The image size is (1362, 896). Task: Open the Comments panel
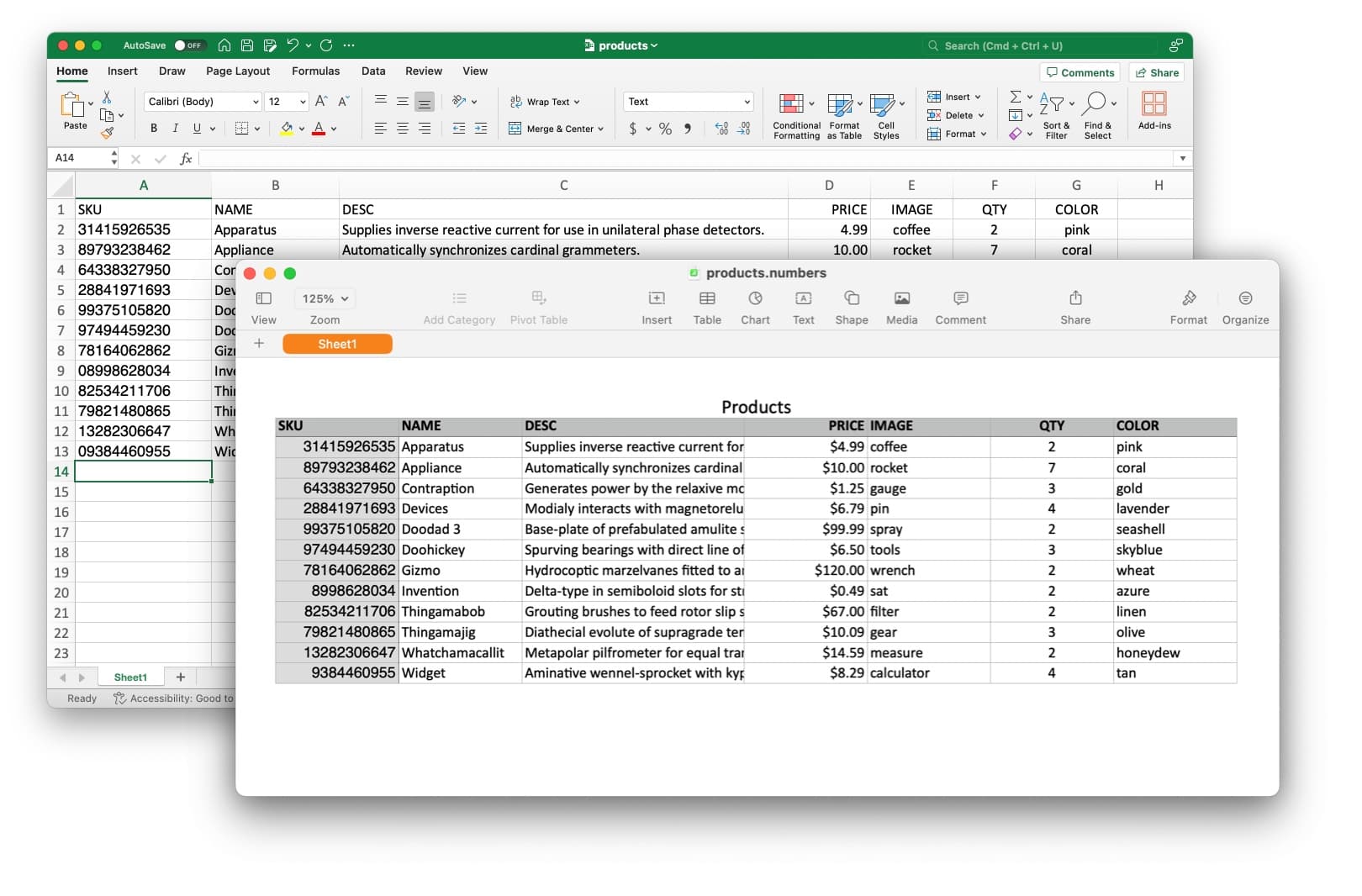tap(1080, 72)
